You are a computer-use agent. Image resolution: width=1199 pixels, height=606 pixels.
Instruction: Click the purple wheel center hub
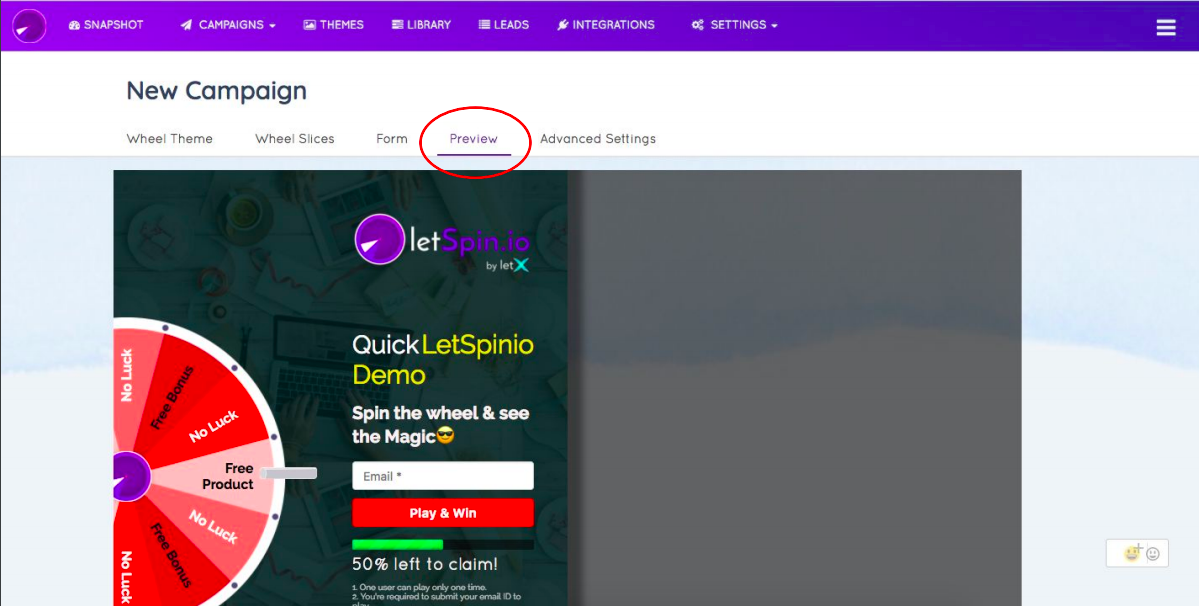click(x=131, y=476)
